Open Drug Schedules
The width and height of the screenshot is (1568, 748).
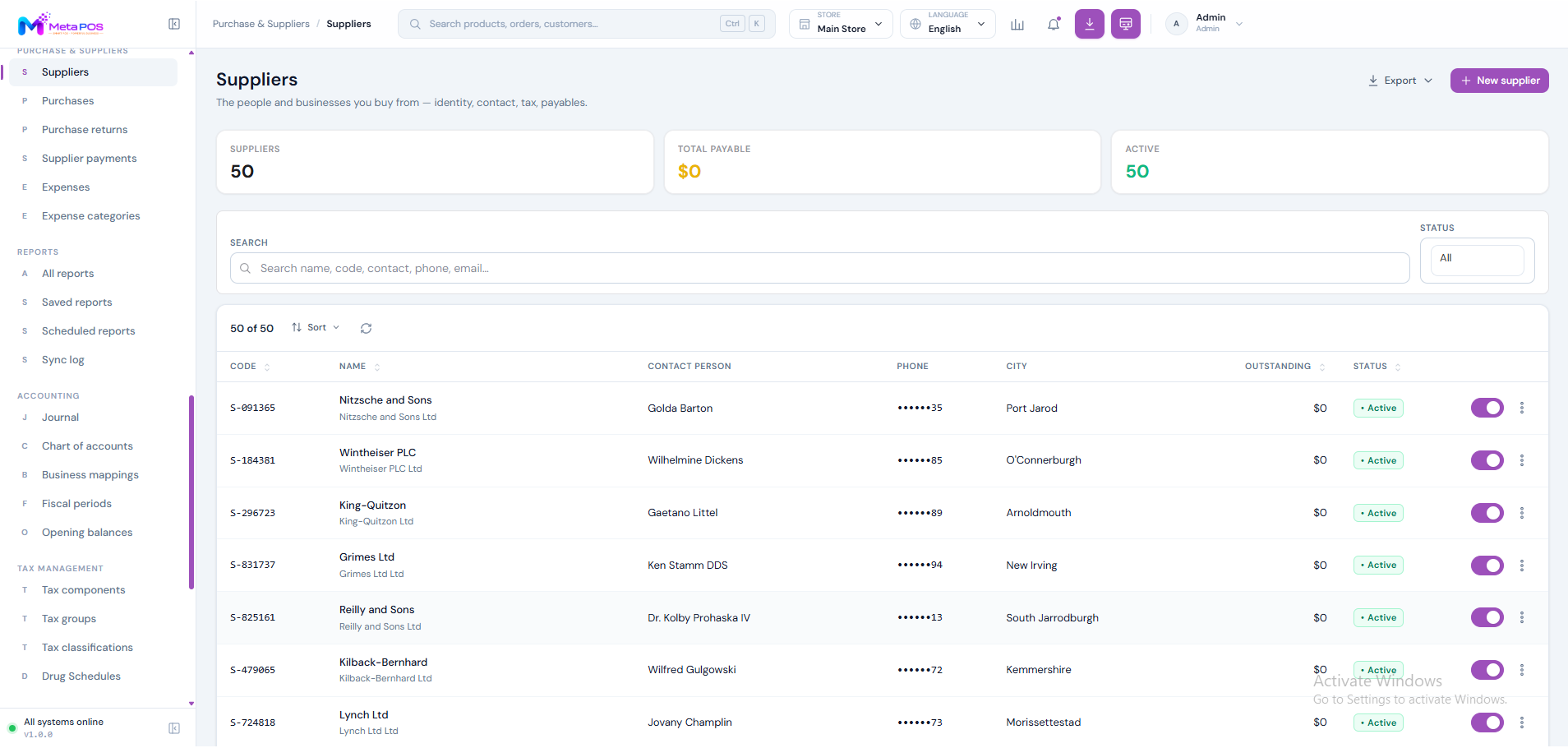(81, 676)
